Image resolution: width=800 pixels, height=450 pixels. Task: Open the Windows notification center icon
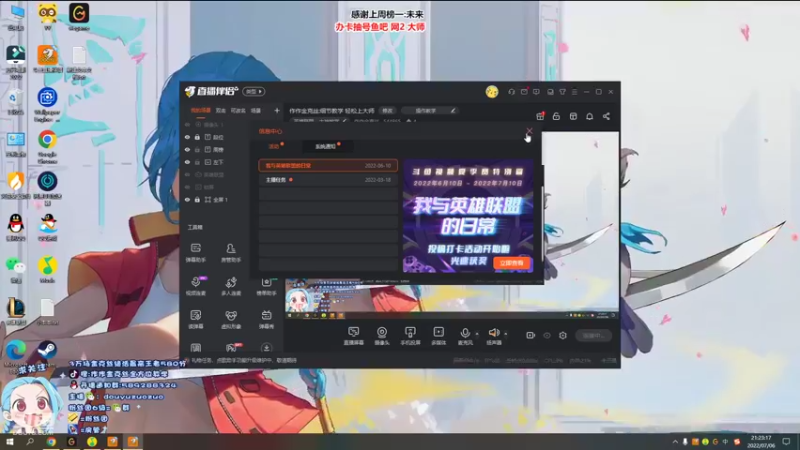tap(787, 441)
